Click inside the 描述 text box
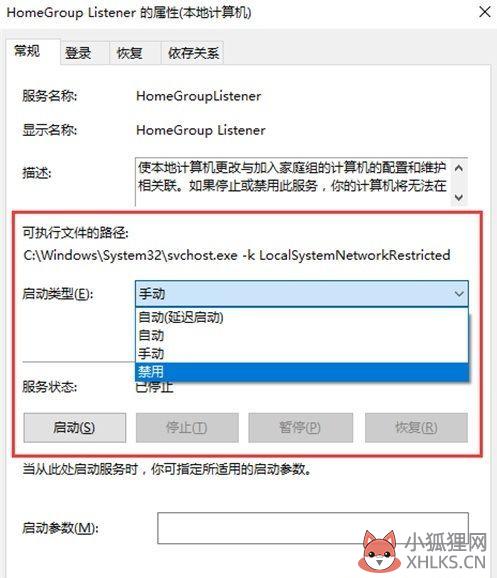 pyautogui.click(x=293, y=182)
